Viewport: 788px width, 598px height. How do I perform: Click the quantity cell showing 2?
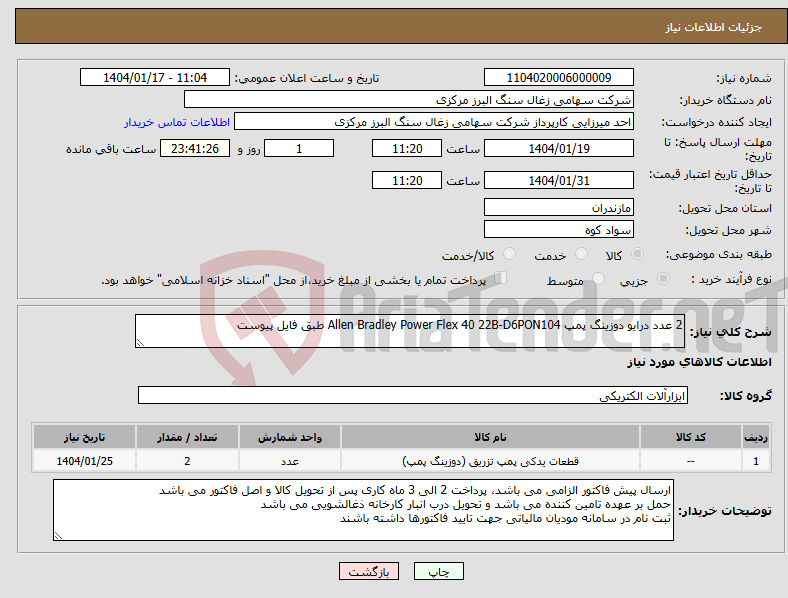187,461
